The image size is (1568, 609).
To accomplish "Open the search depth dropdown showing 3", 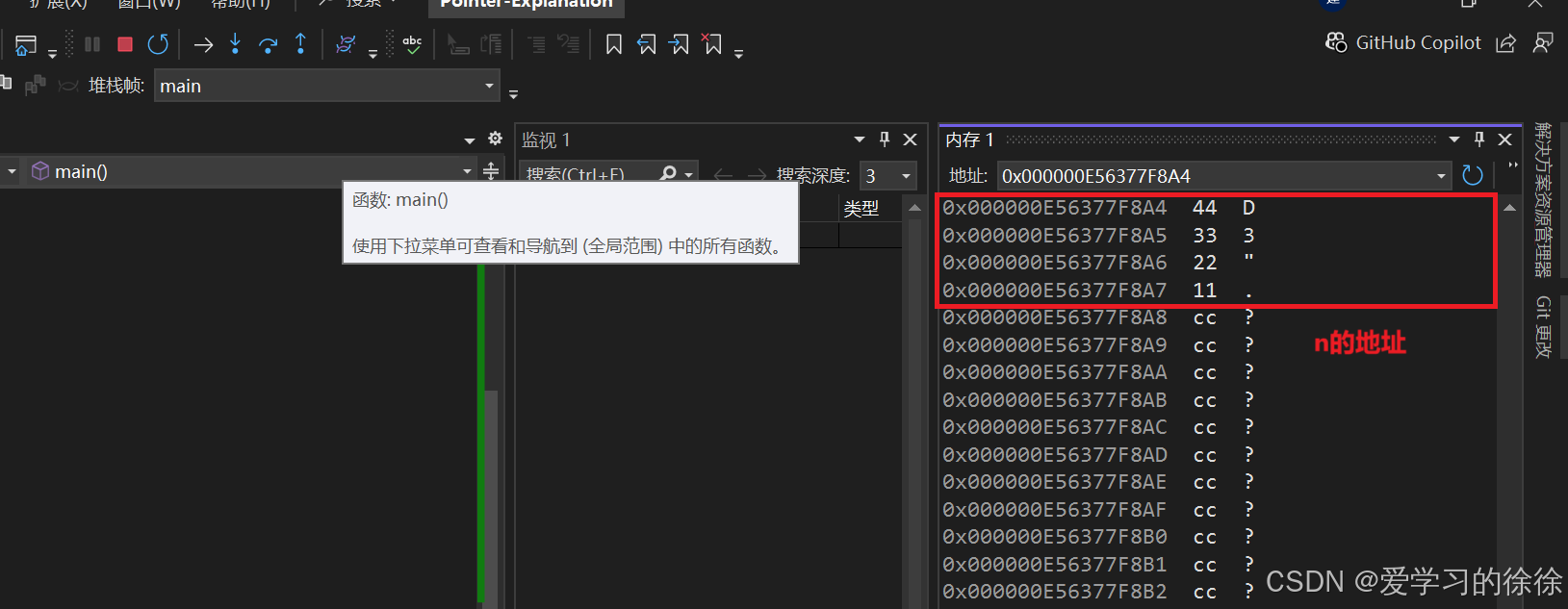I will point(906,176).
